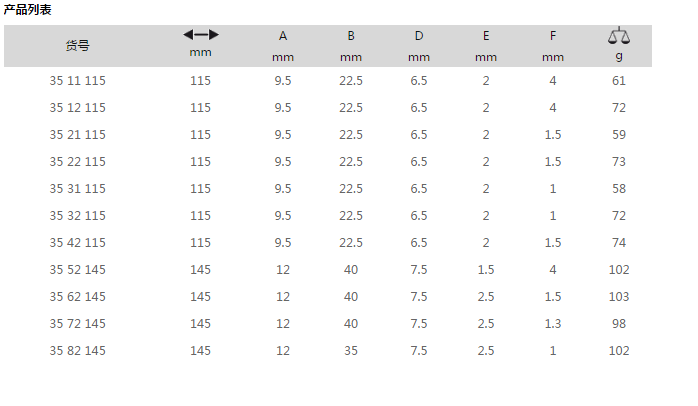Image resolution: width=698 pixels, height=406 pixels.
Task: Select item 35 62 145
Action: click(77, 296)
